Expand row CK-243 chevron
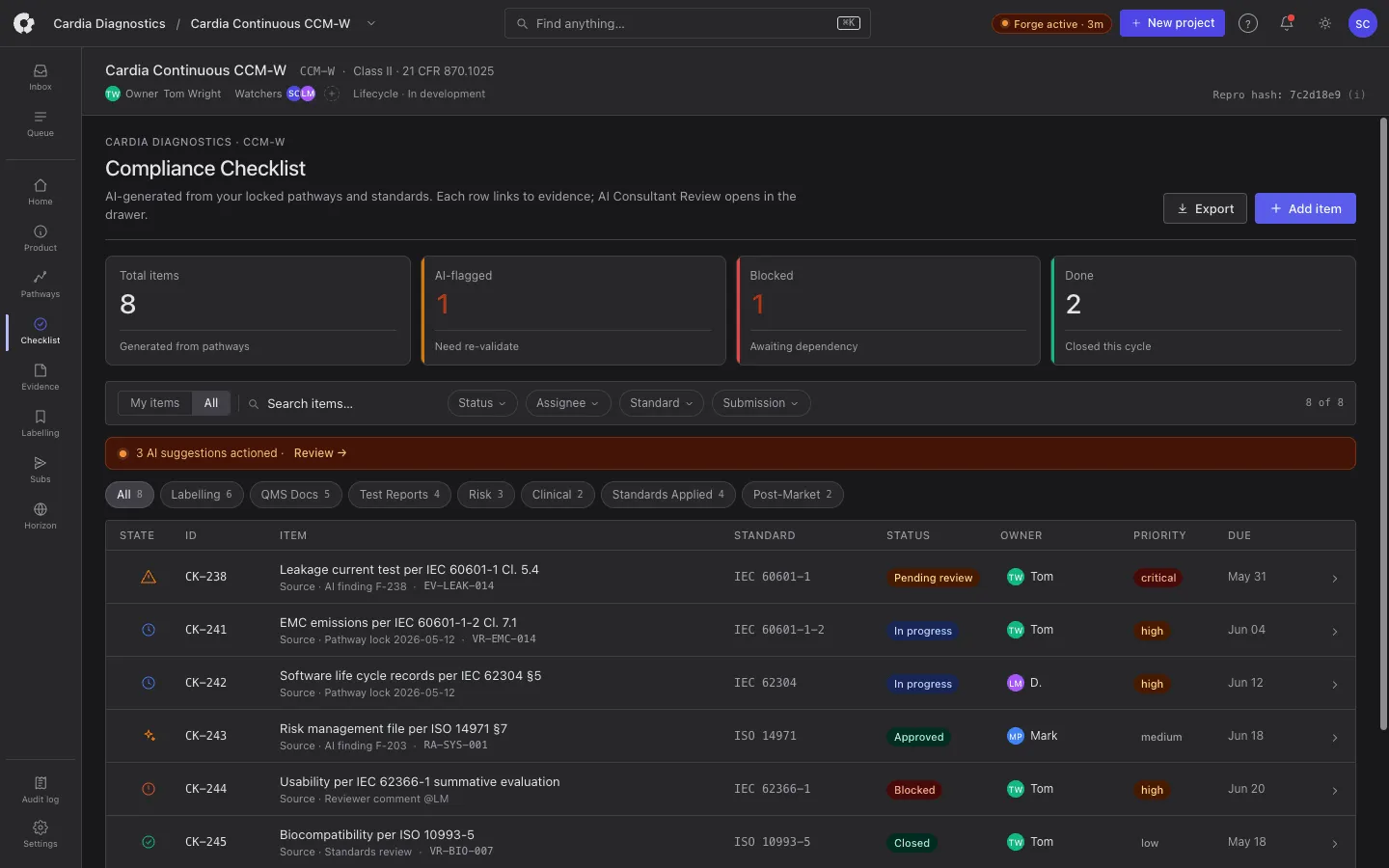1389x868 pixels. click(x=1335, y=738)
